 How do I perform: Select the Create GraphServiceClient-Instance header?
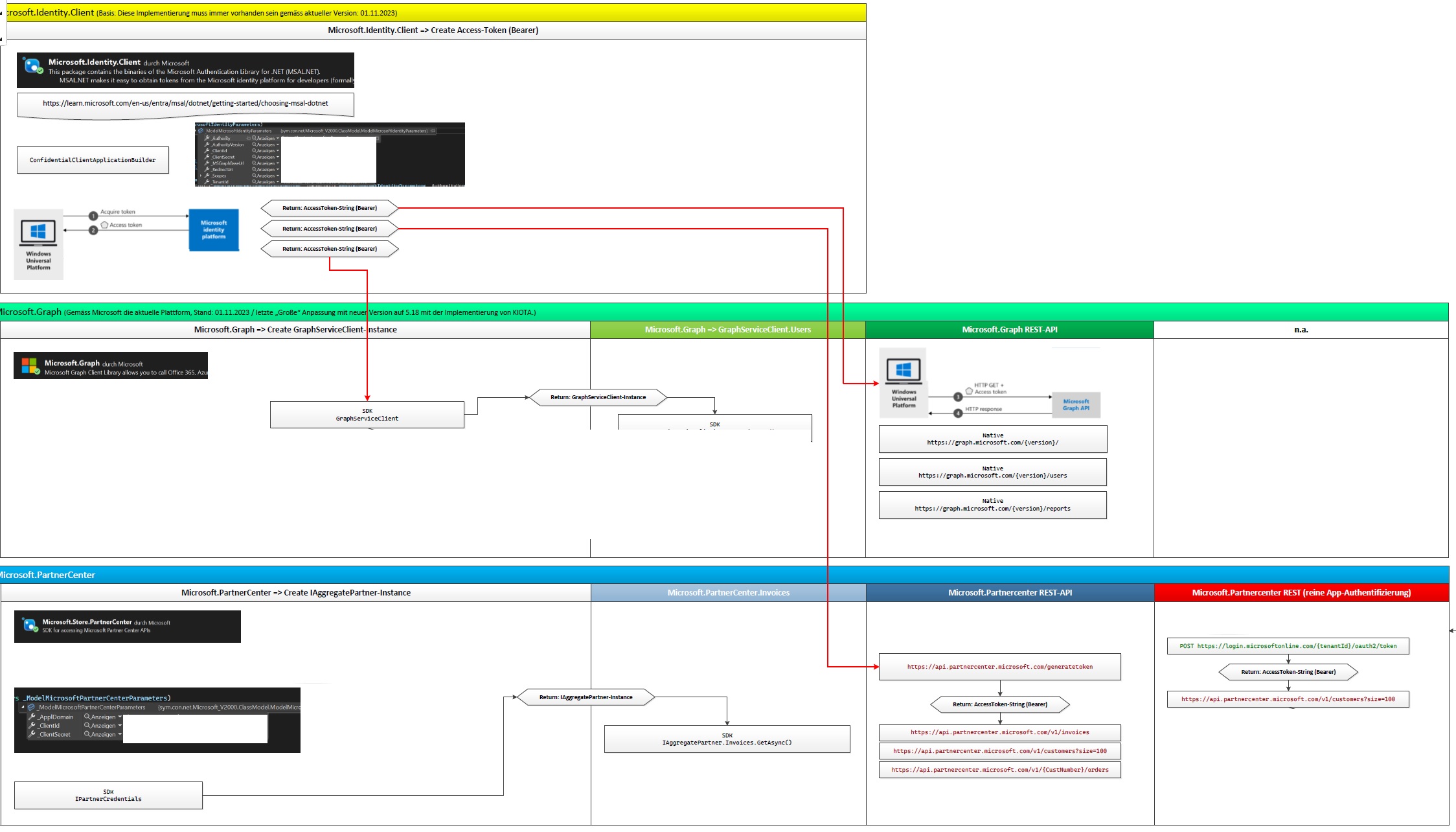coord(295,330)
